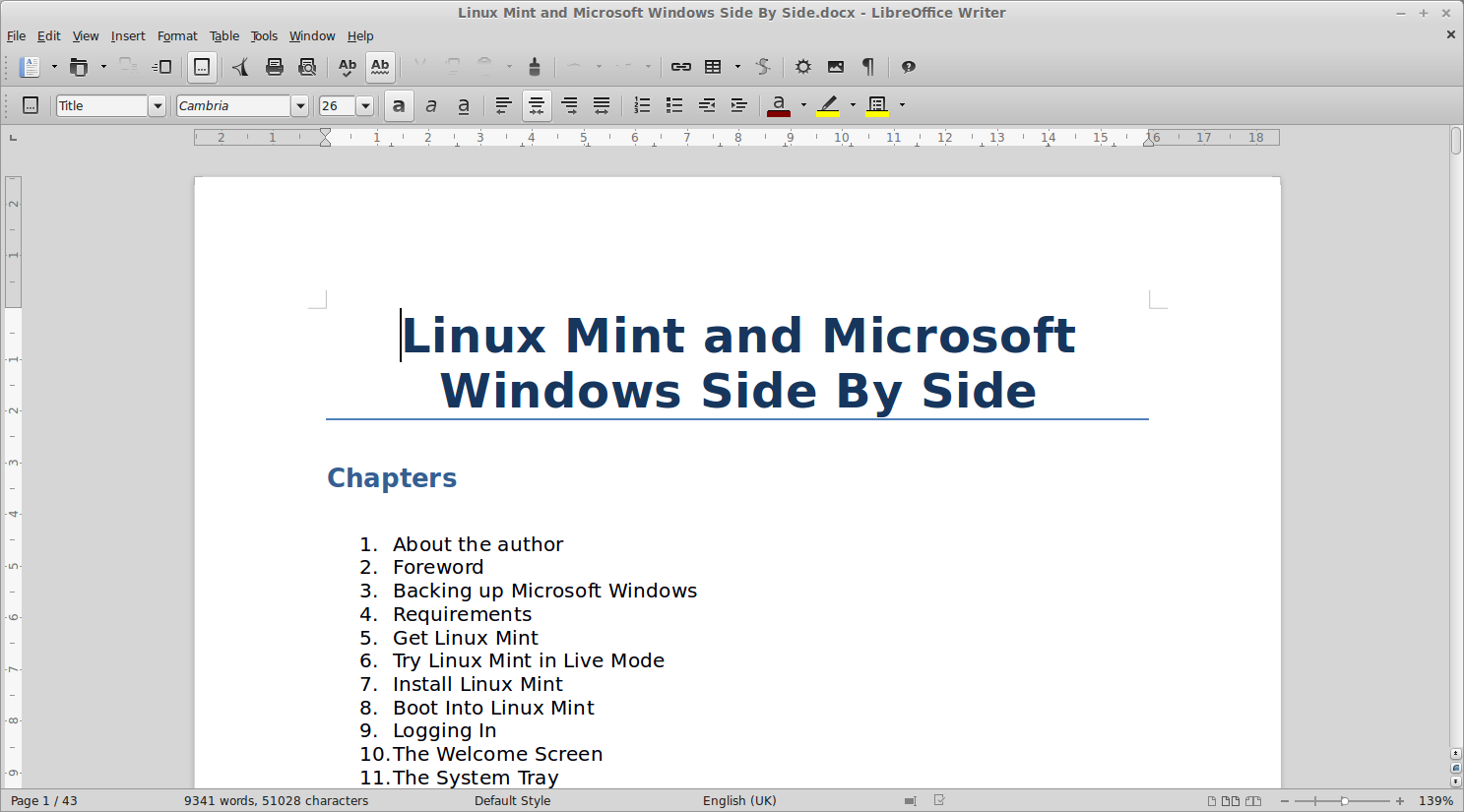
Task: Toggle AutoSpellcheck button
Action: click(x=380, y=67)
